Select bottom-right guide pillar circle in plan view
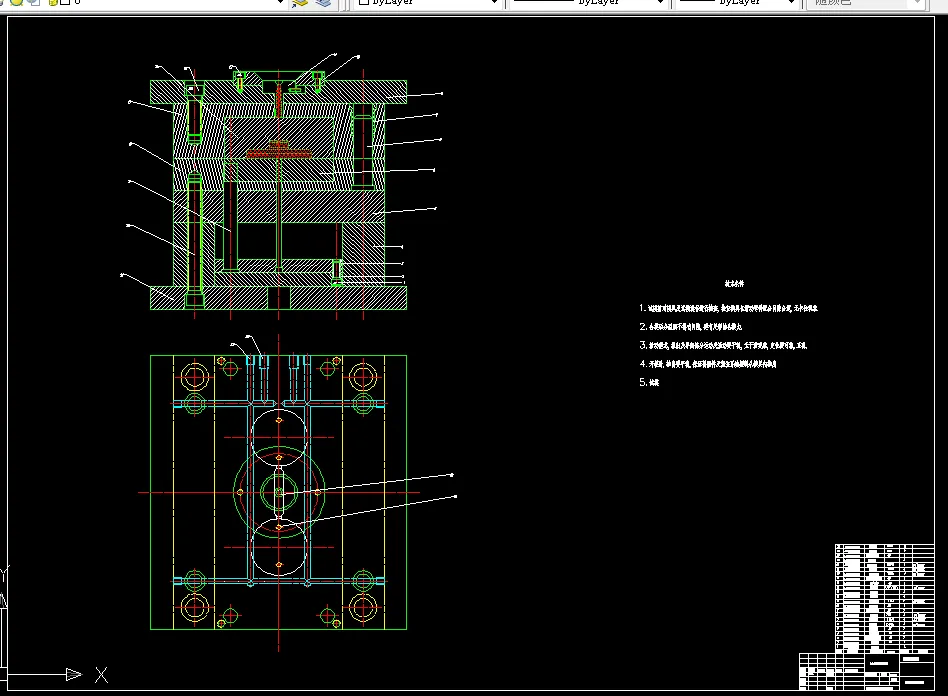 (x=363, y=608)
